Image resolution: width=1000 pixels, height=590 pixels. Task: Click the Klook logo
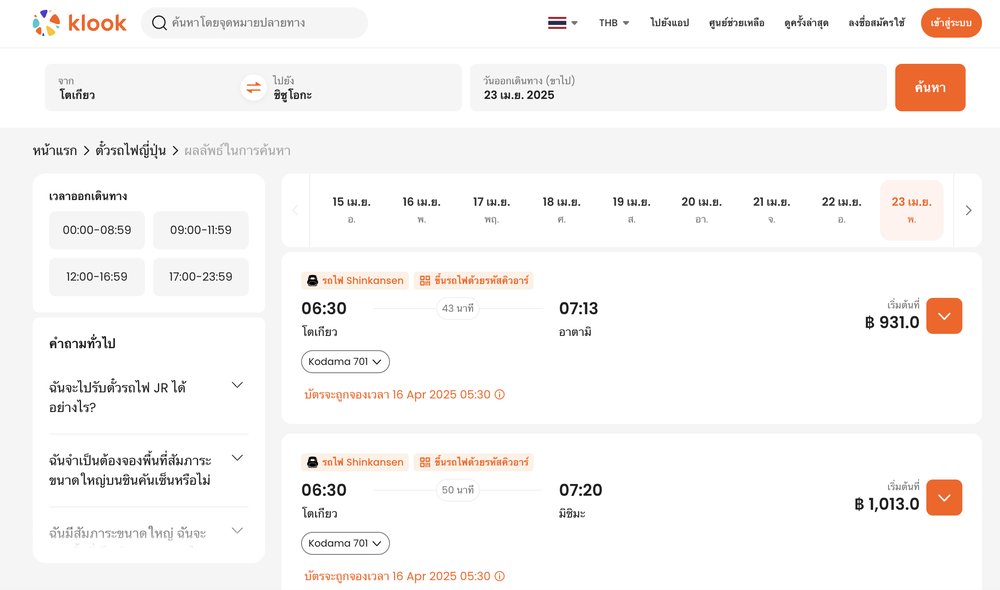point(79,22)
